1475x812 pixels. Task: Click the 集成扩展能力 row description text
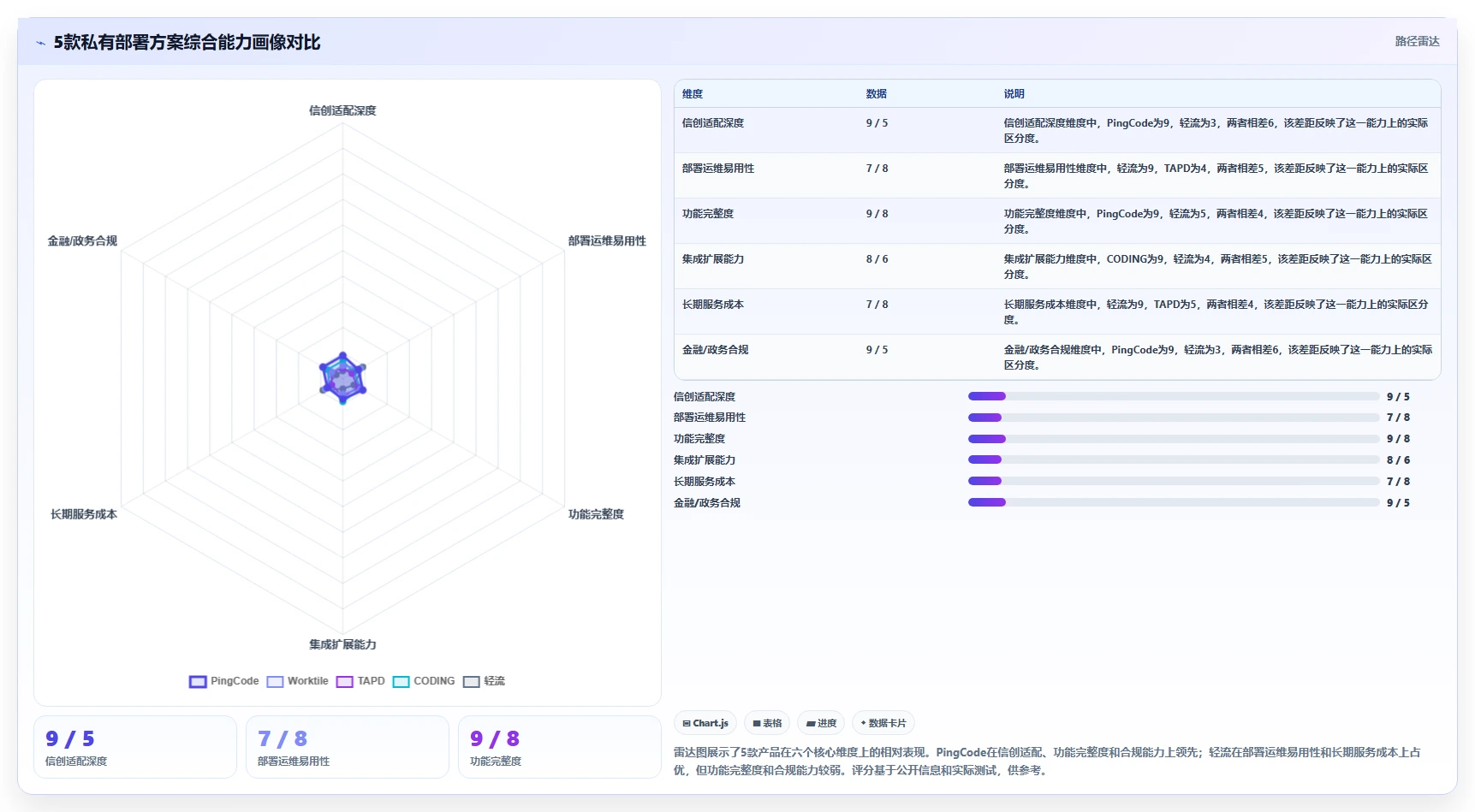tap(1217, 266)
